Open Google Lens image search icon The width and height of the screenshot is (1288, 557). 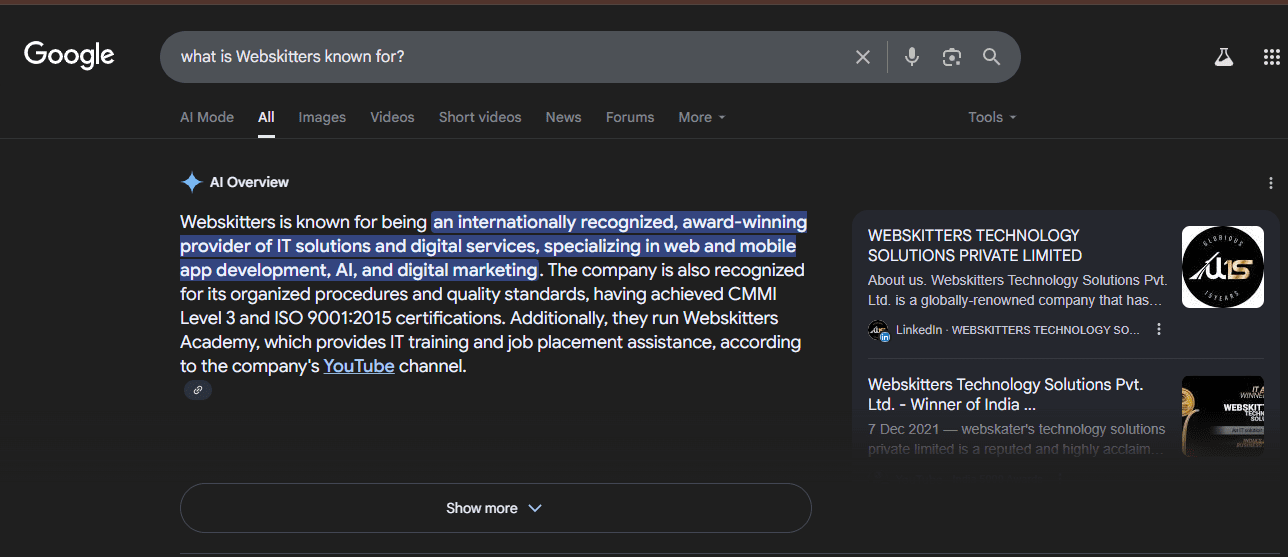tap(952, 57)
